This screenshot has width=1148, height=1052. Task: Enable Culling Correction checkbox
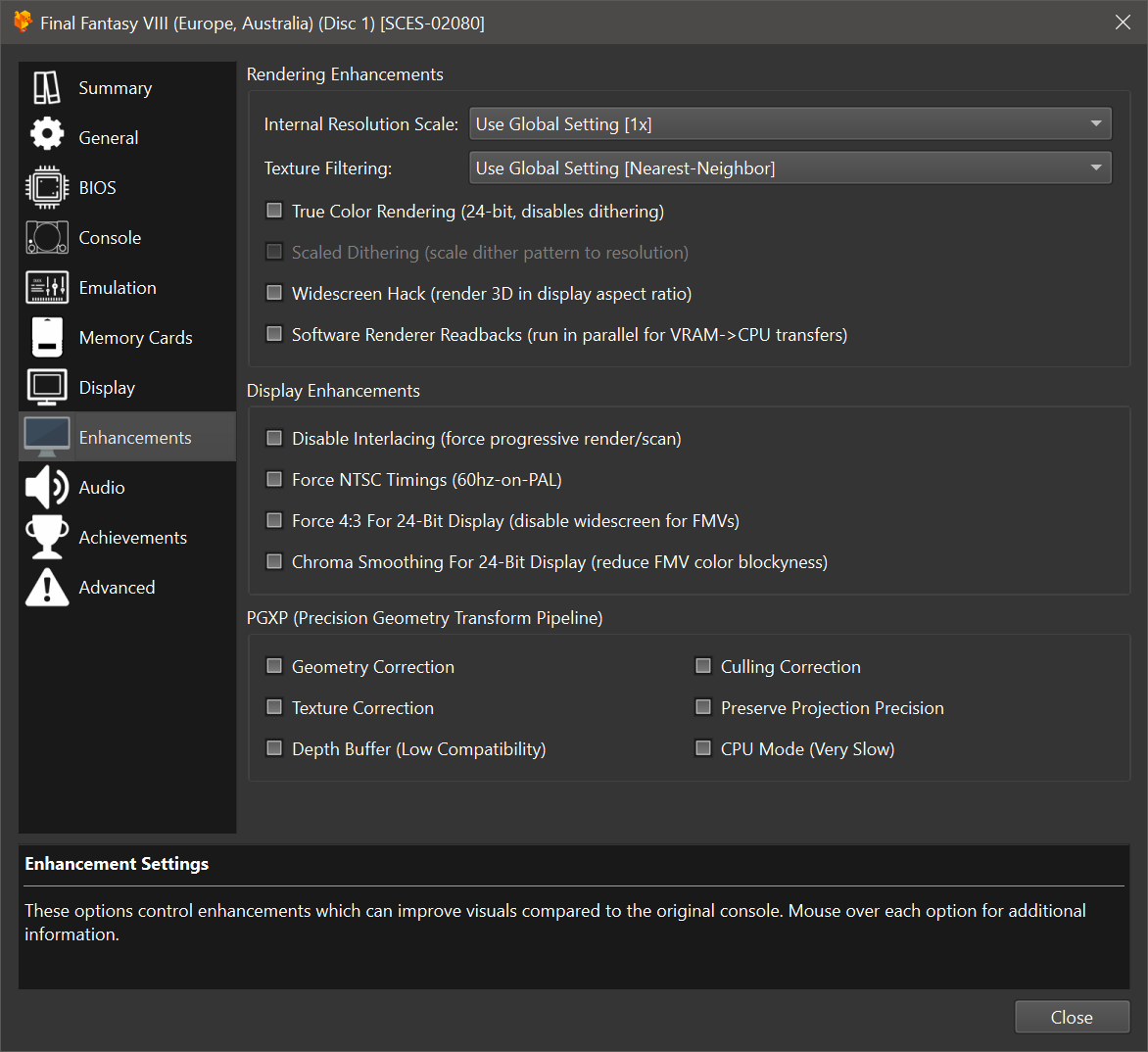click(x=703, y=665)
